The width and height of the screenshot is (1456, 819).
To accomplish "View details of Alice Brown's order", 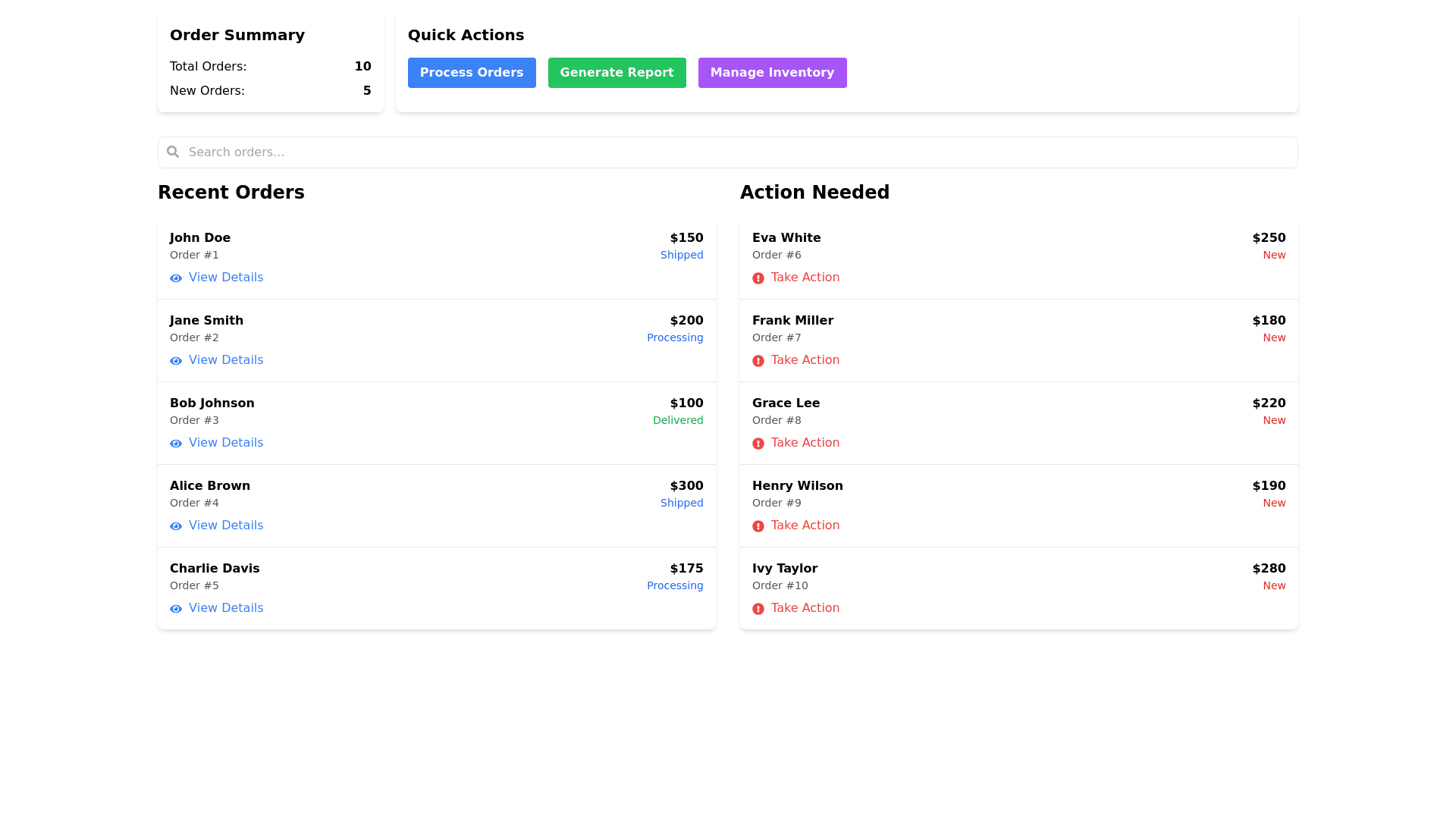I will 225,526.
